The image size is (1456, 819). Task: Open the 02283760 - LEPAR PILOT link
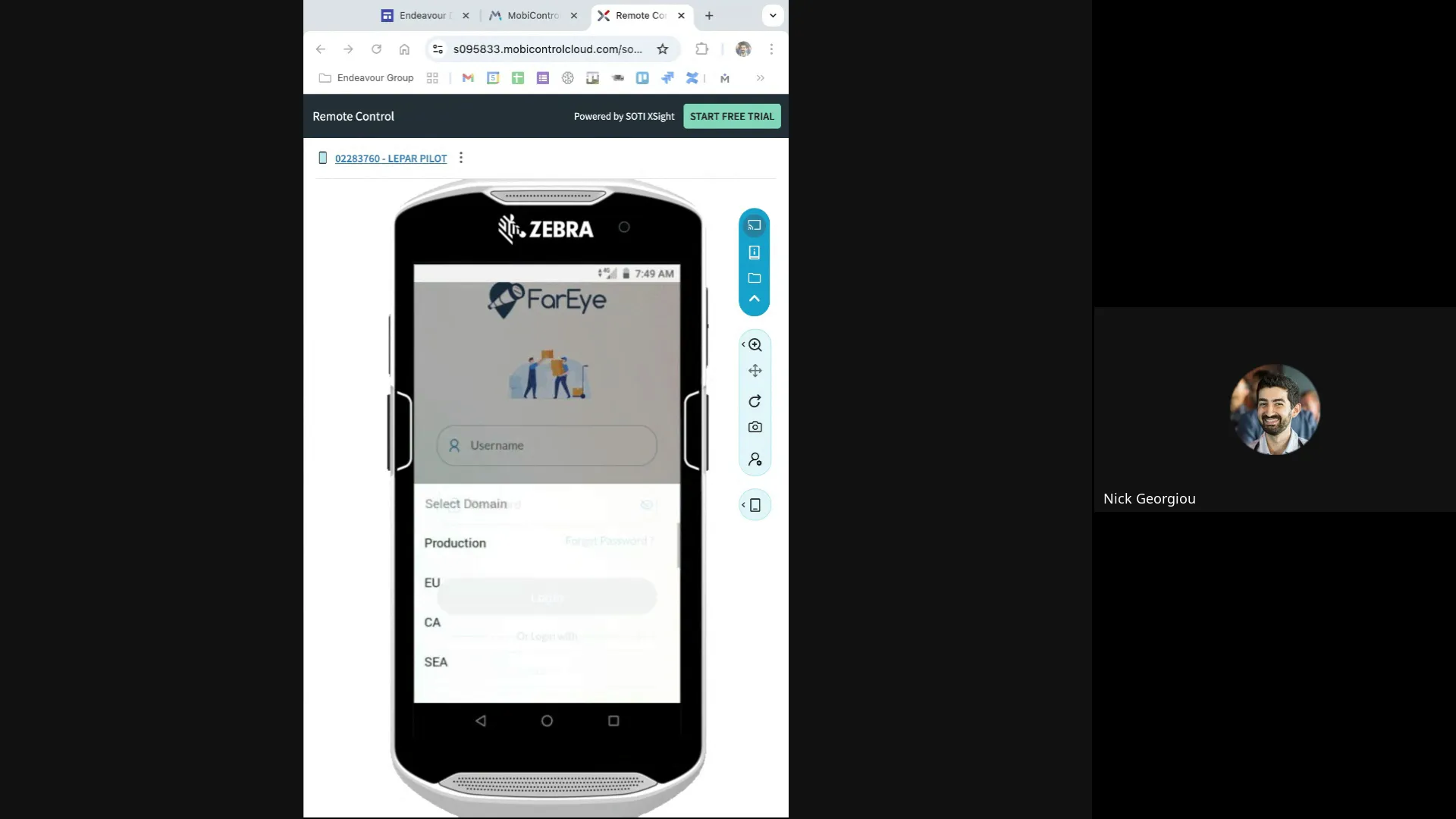[x=391, y=158]
